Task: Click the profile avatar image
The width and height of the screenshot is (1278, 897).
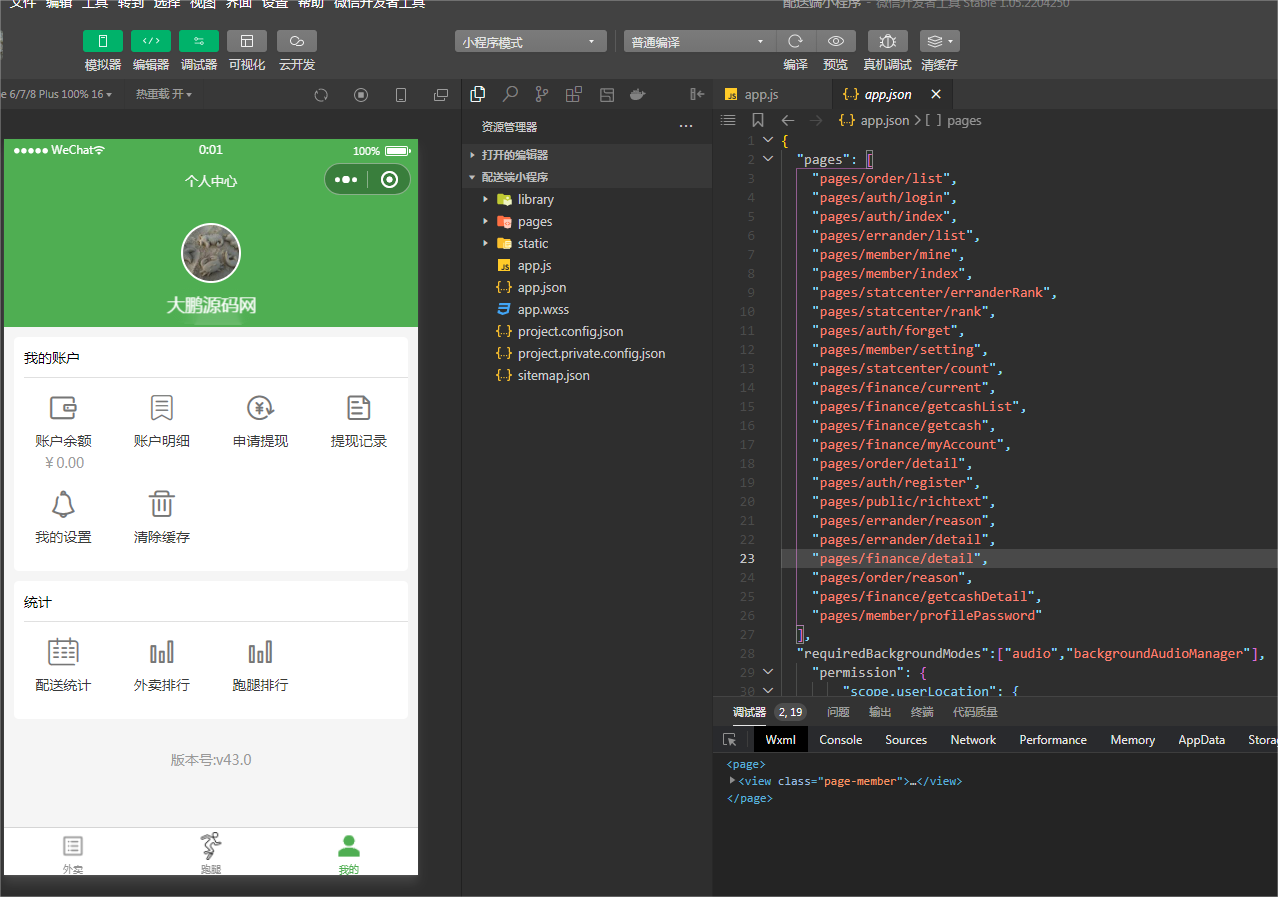Action: pyautogui.click(x=210, y=253)
